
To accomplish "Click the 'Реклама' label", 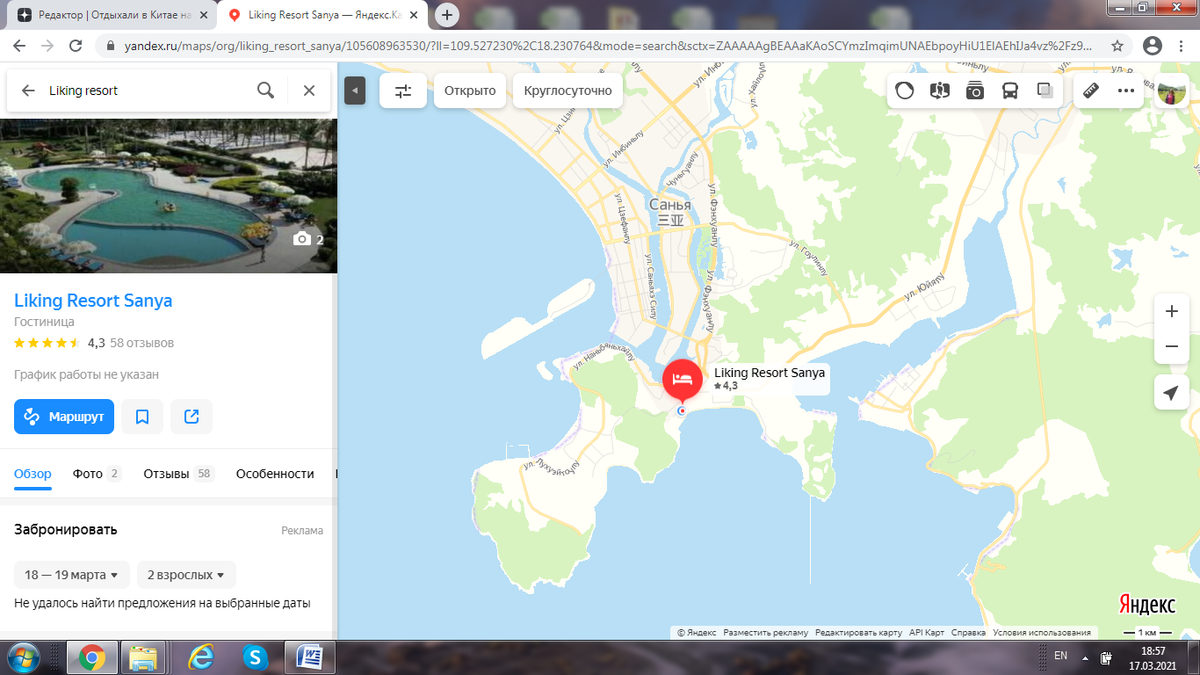I will [x=302, y=531].
